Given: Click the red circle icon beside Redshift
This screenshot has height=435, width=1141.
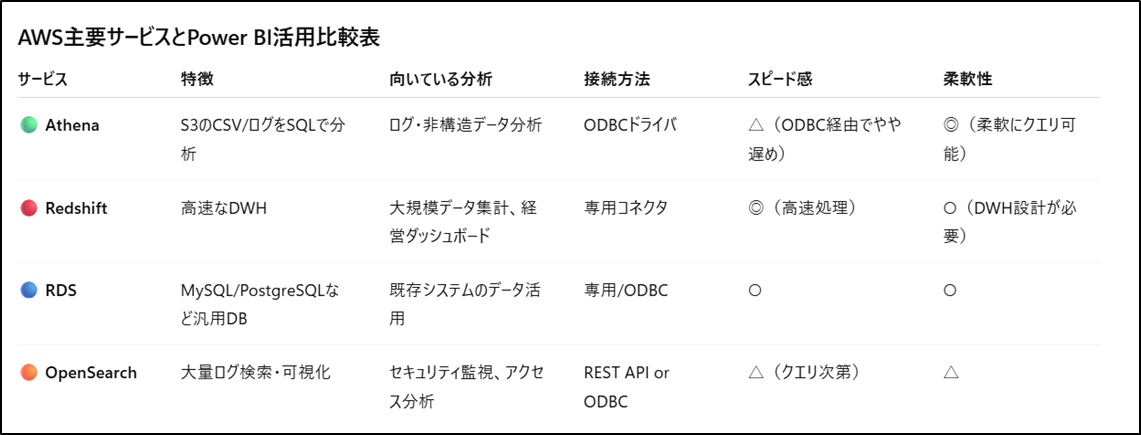Looking at the screenshot, I should click(x=29, y=208).
